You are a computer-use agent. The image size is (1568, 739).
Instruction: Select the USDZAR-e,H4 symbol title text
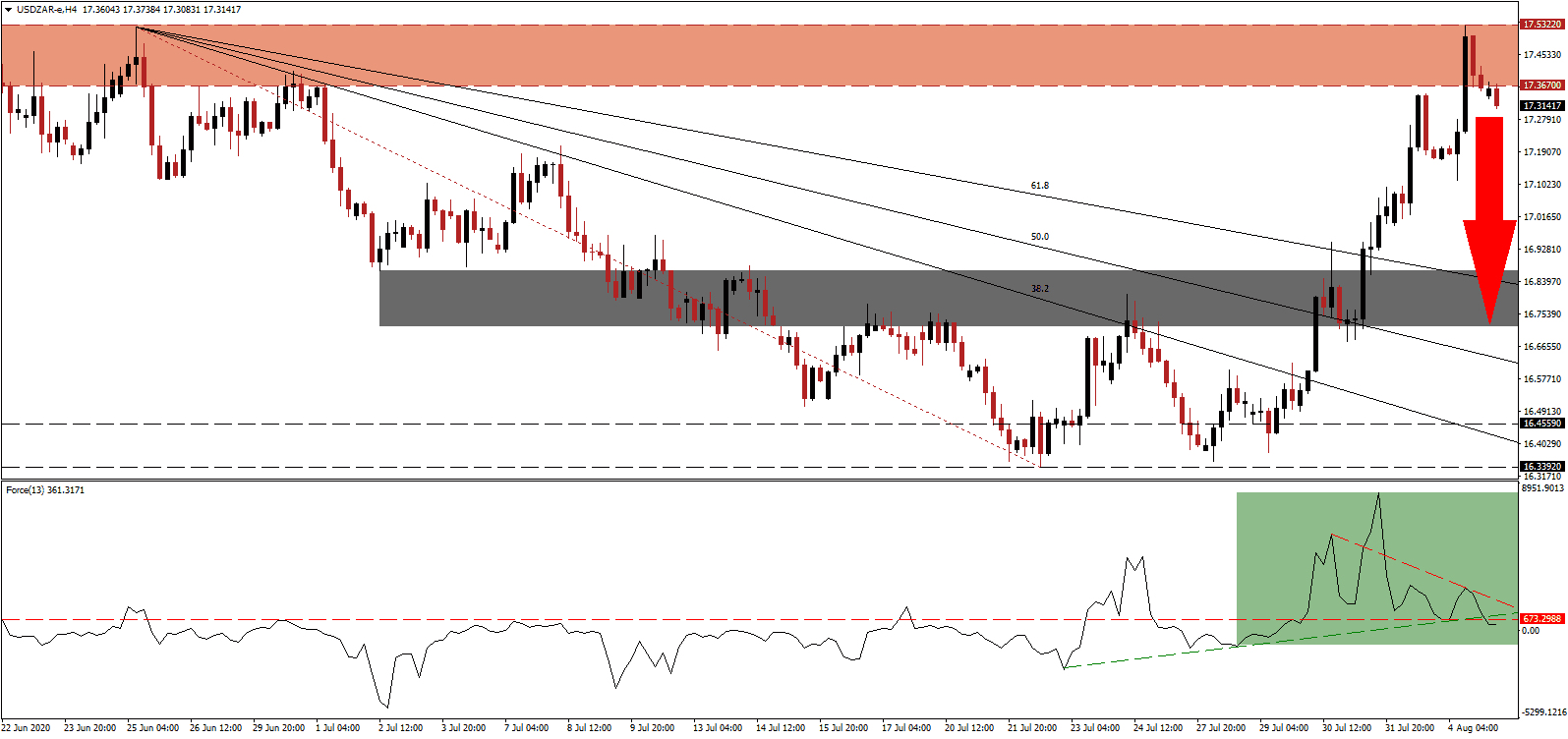(46, 10)
